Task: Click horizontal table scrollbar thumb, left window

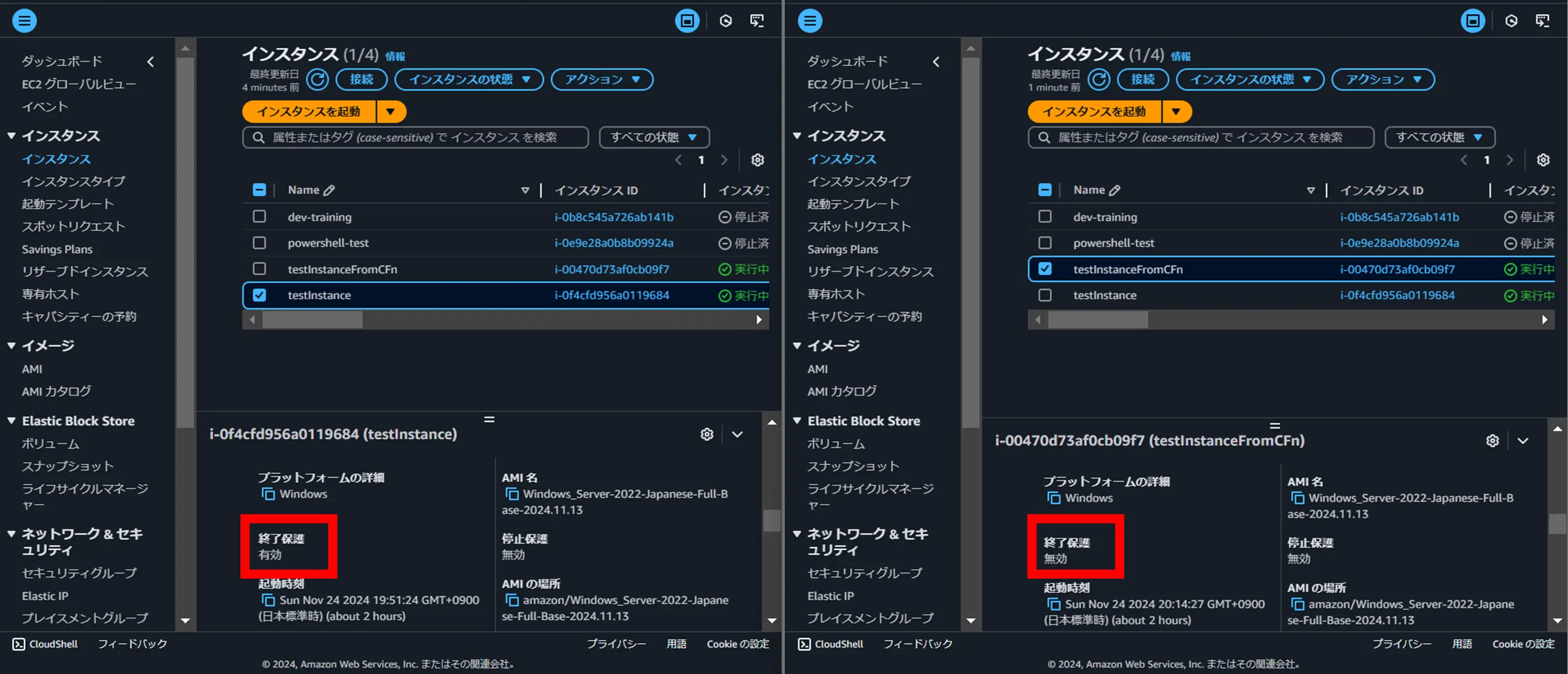Action: (312, 320)
